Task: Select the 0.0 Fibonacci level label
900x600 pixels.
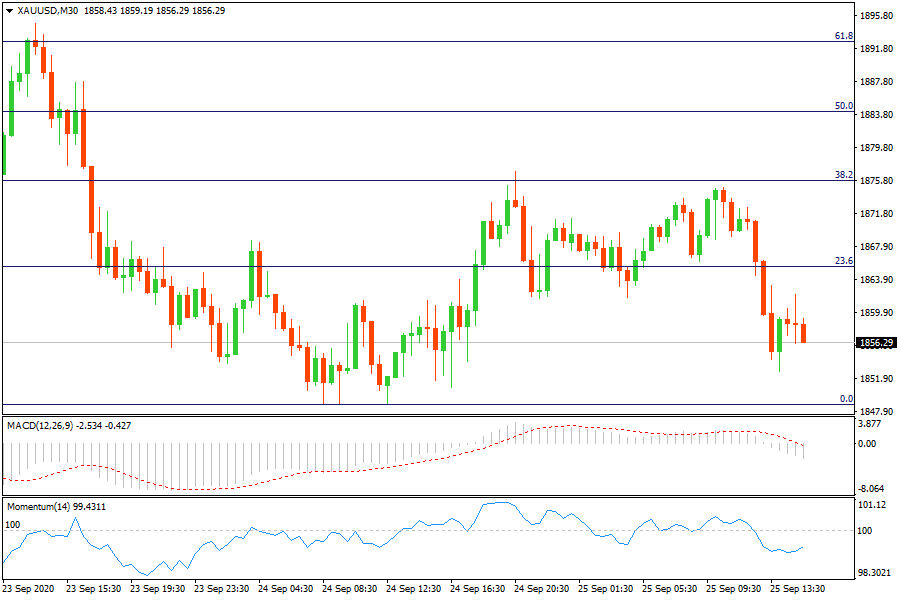Action: pos(845,399)
